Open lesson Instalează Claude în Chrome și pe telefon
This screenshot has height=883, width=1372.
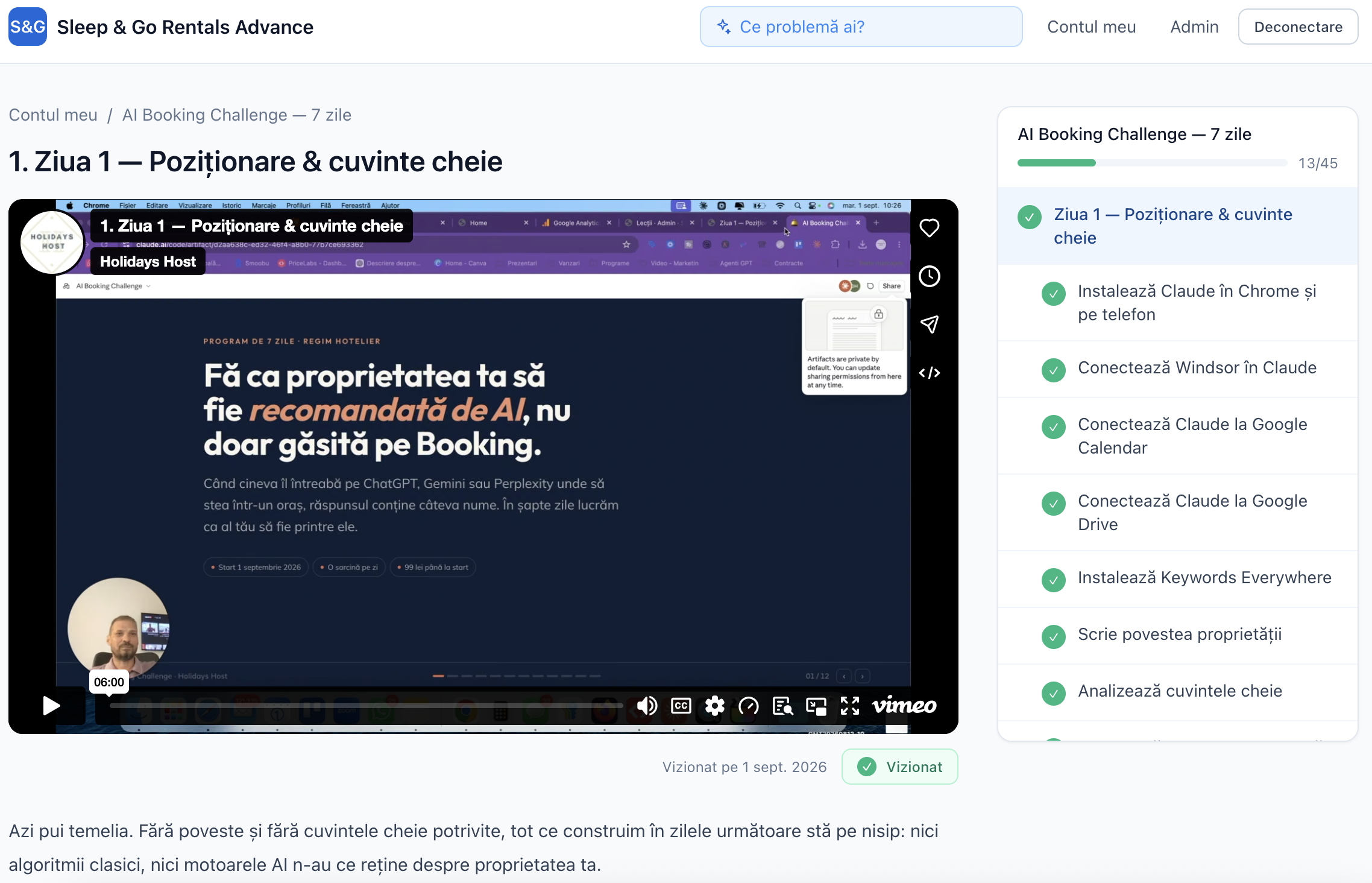(x=1177, y=303)
